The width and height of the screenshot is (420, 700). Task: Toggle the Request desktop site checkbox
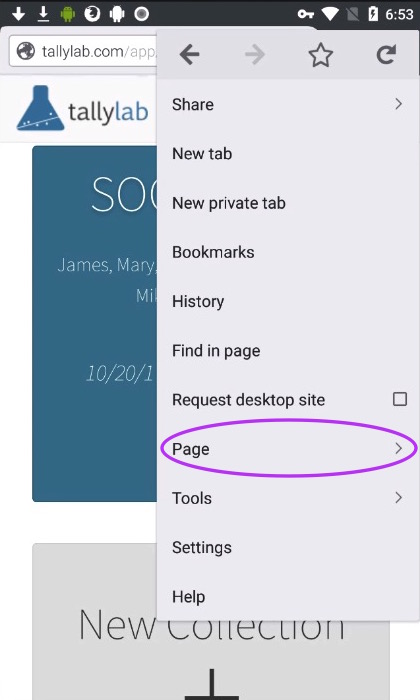pyautogui.click(x=399, y=399)
